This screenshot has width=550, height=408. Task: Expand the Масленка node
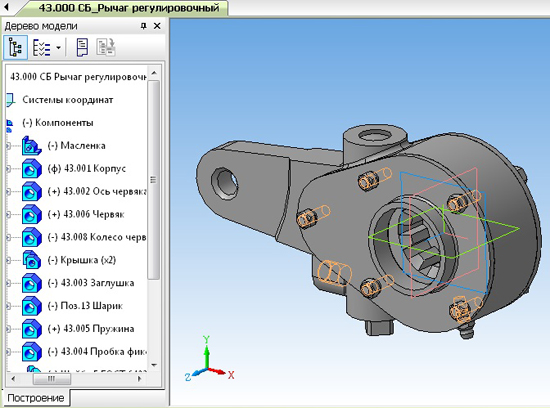tap(8, 146)
